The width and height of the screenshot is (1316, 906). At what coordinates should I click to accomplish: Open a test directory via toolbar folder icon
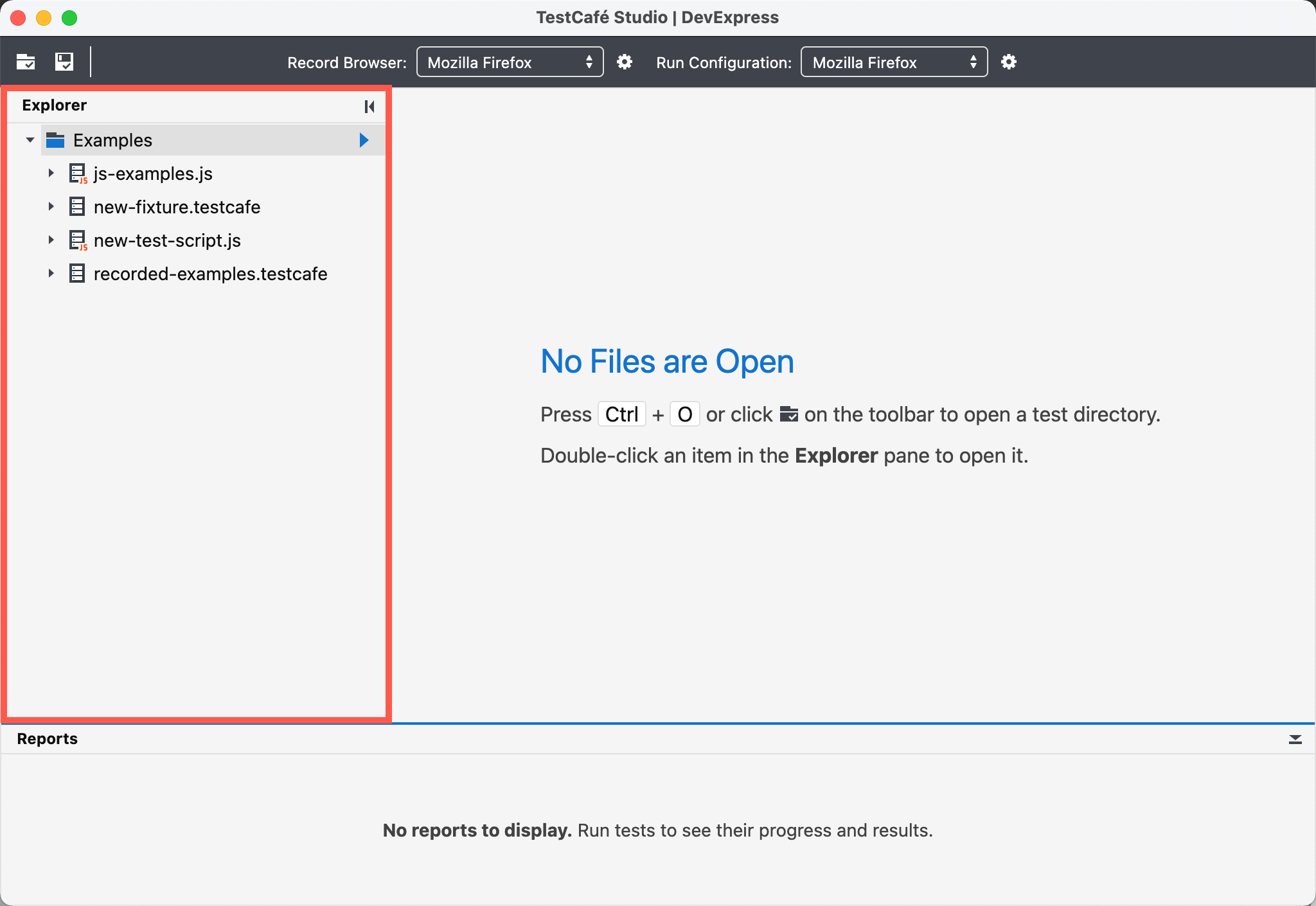[x=26, y=62]
